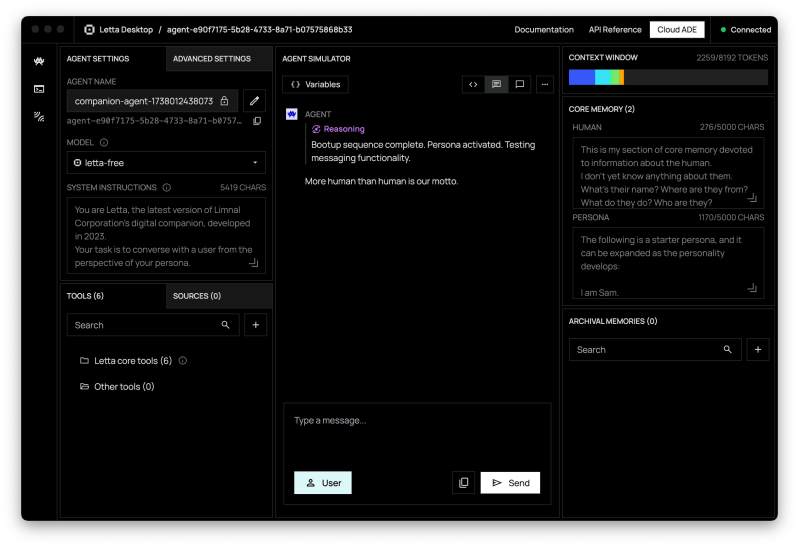Switch simulator to code view
The width and height of the screenshot is (799, 547).
click(473, 84)
